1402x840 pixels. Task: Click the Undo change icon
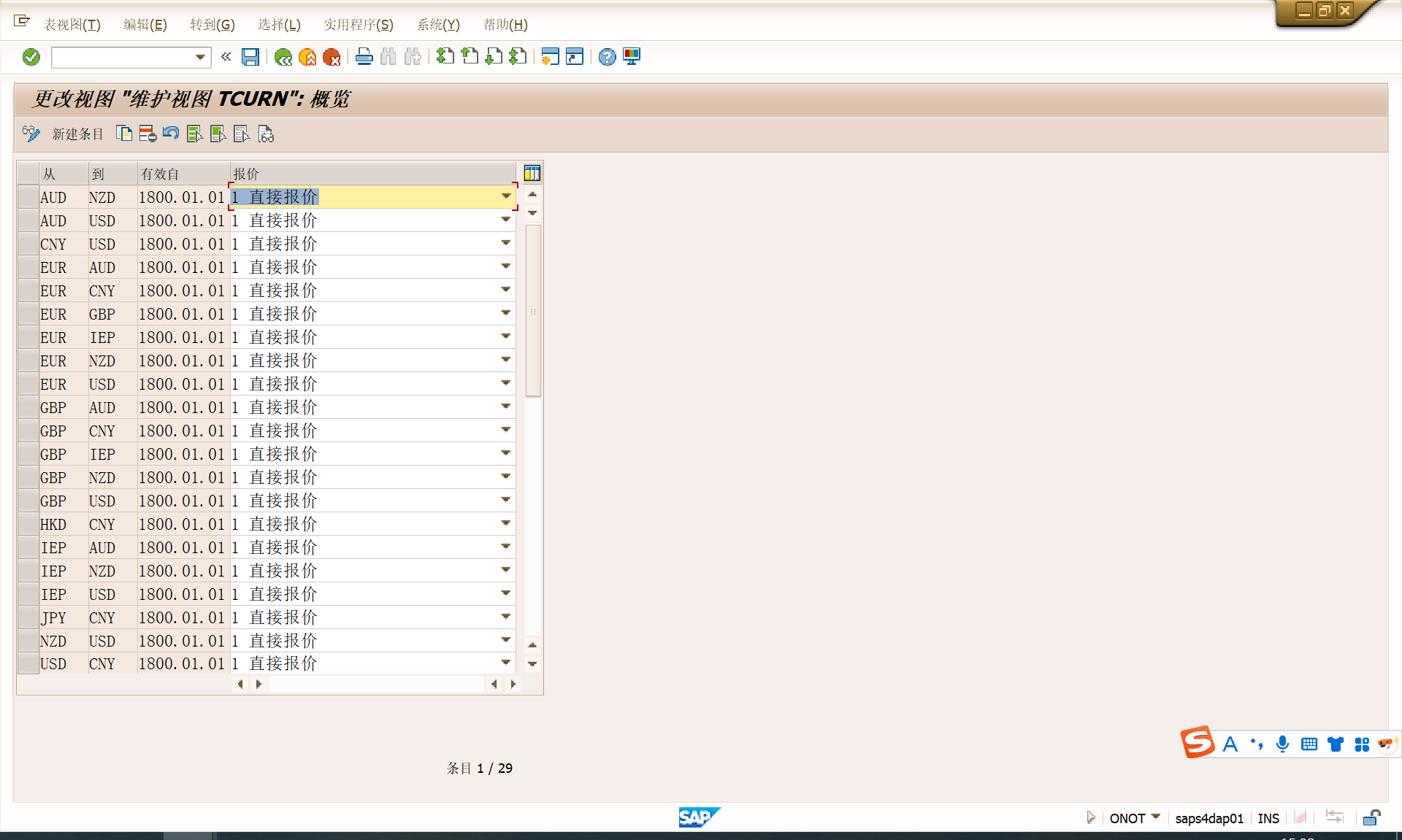pyautogui.click(x=171, y=134)
